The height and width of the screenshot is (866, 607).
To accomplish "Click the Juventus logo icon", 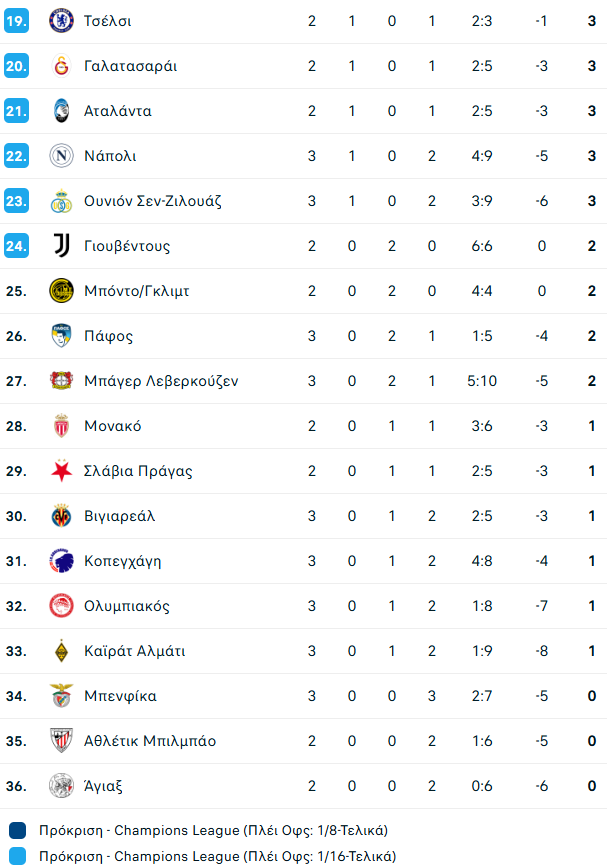I will coord(61,246).
